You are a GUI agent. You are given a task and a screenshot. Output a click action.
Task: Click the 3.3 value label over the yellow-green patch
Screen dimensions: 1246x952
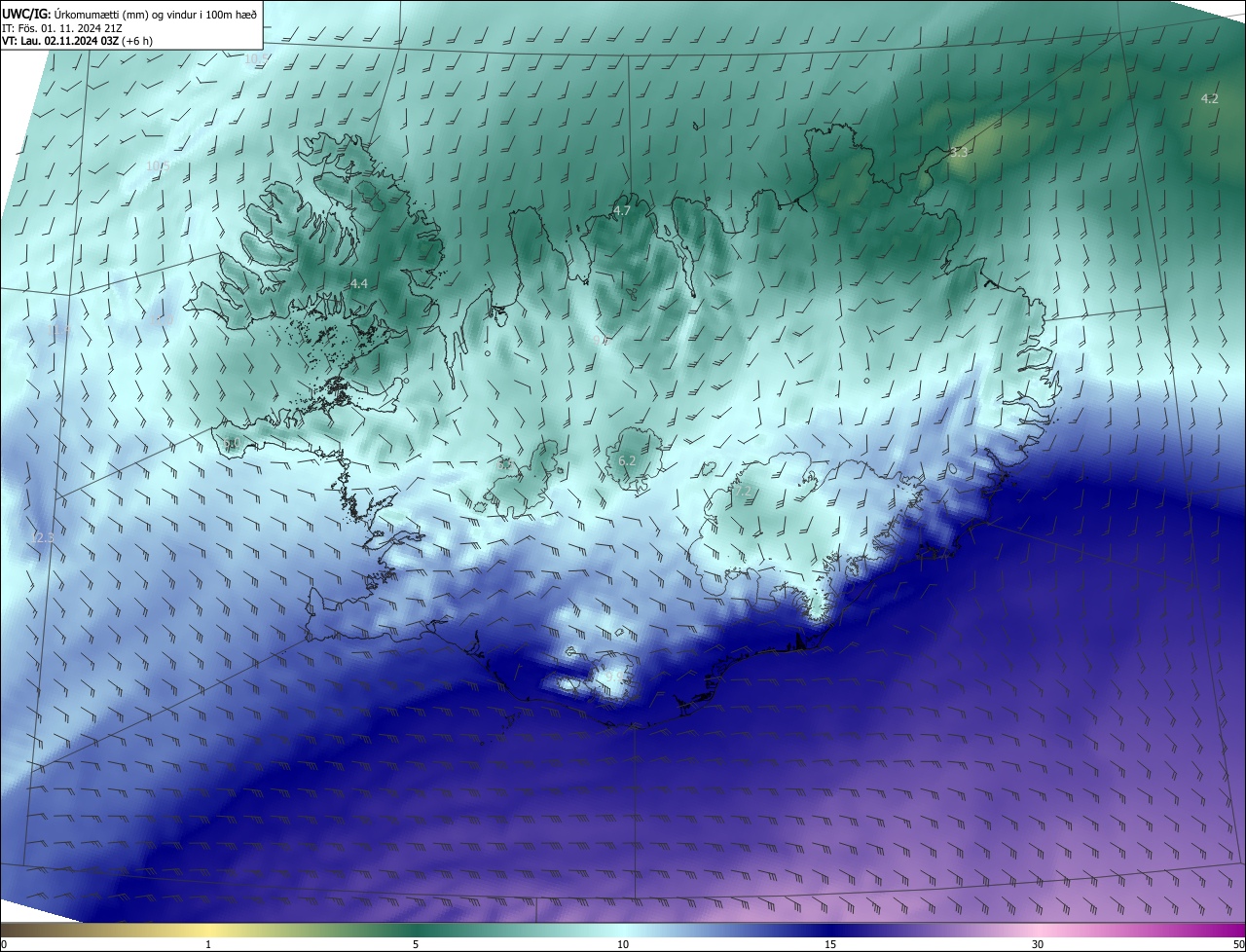959,153
